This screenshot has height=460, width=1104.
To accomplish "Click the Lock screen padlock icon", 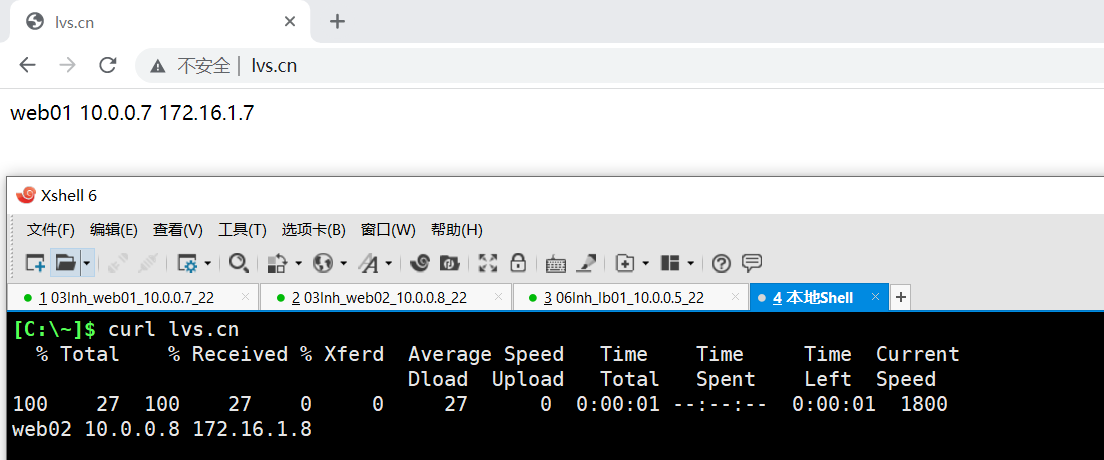I will click(x=518, y=263).
